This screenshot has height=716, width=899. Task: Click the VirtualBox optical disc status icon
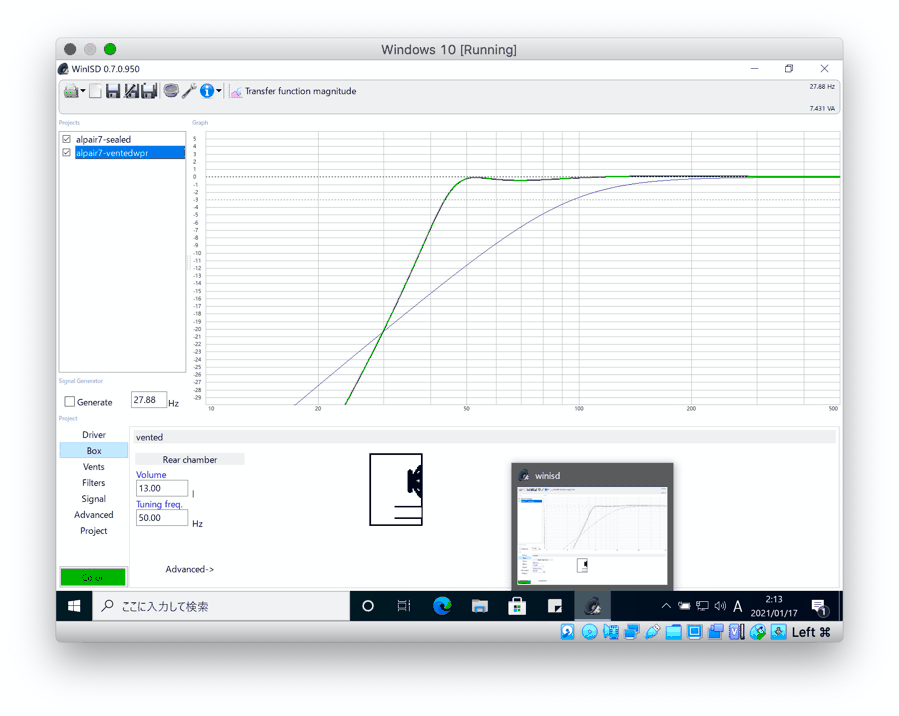click(589, 632)
